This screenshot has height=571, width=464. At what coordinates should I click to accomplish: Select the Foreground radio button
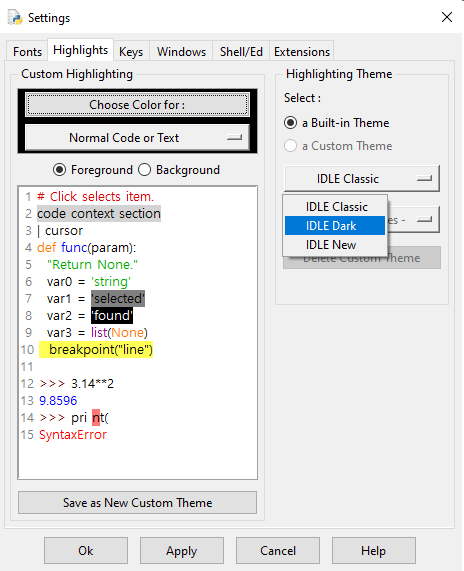click(x=93, y=170)
